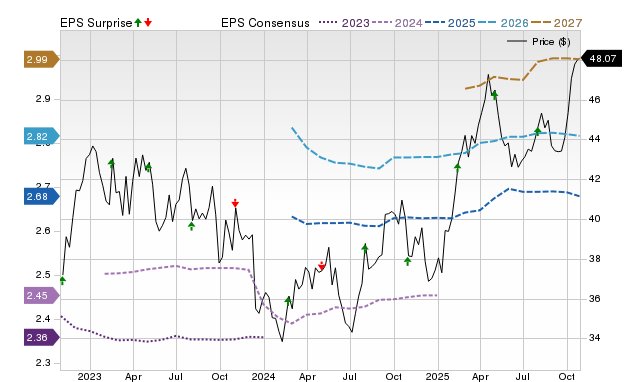Click the 34 label on the price axis

click(595, 338)
